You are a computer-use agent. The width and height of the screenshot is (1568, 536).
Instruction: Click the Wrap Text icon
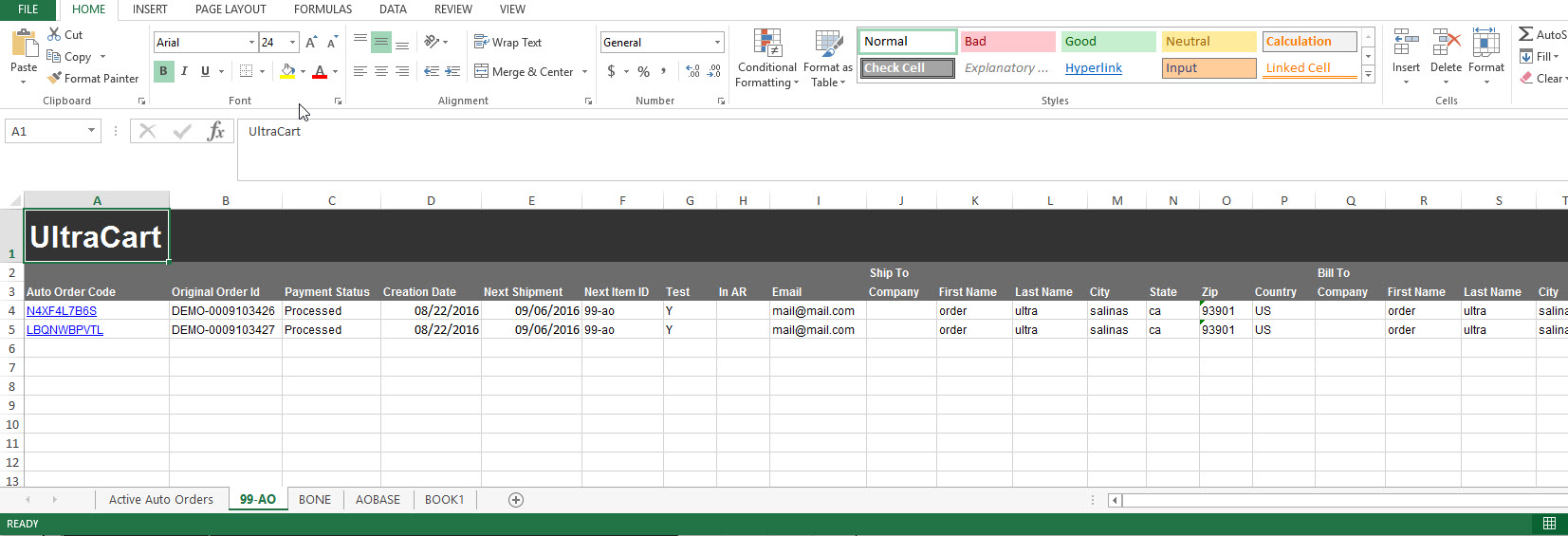tap(481, 42)
